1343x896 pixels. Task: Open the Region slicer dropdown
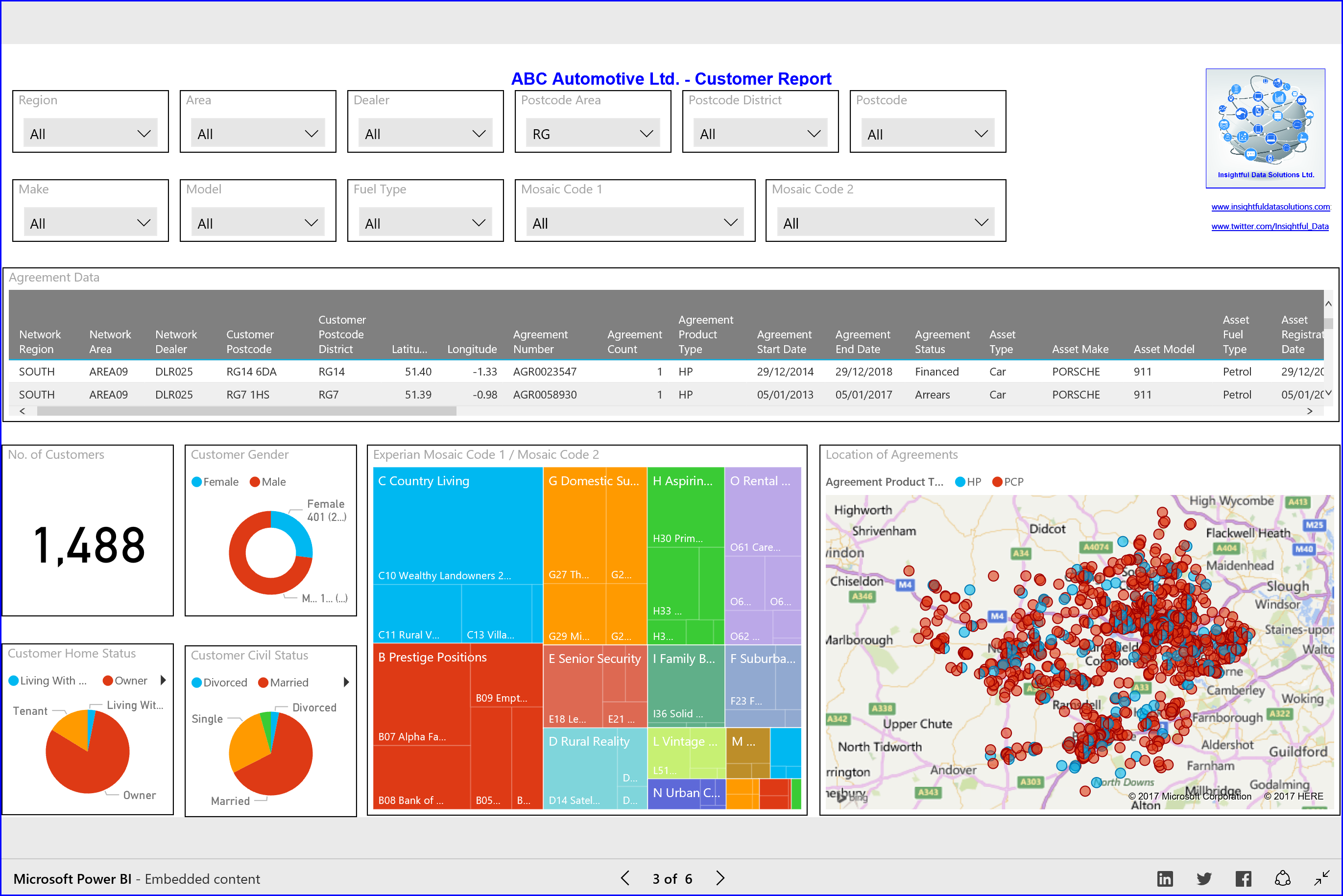(143, 133)
